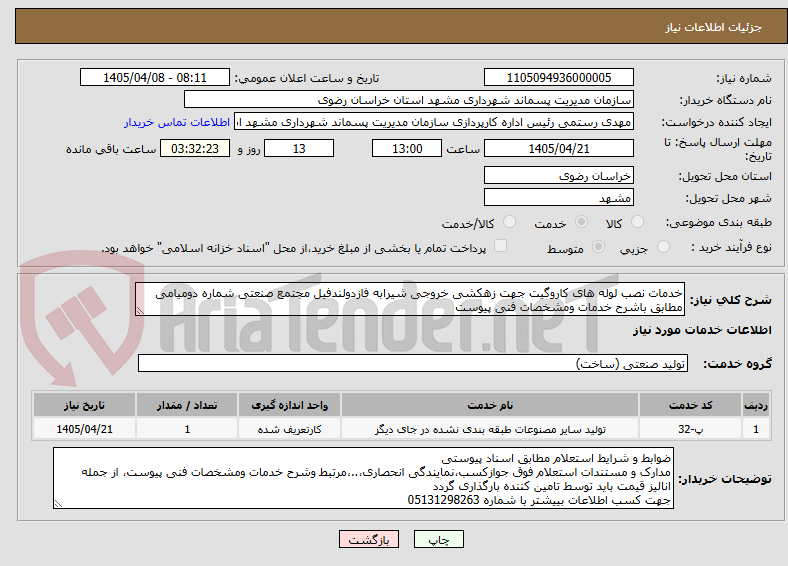The width and height of the screenshot is (788, 566).
Task: Click the واحد اندازه گیری column header
Action: point(289,405)
